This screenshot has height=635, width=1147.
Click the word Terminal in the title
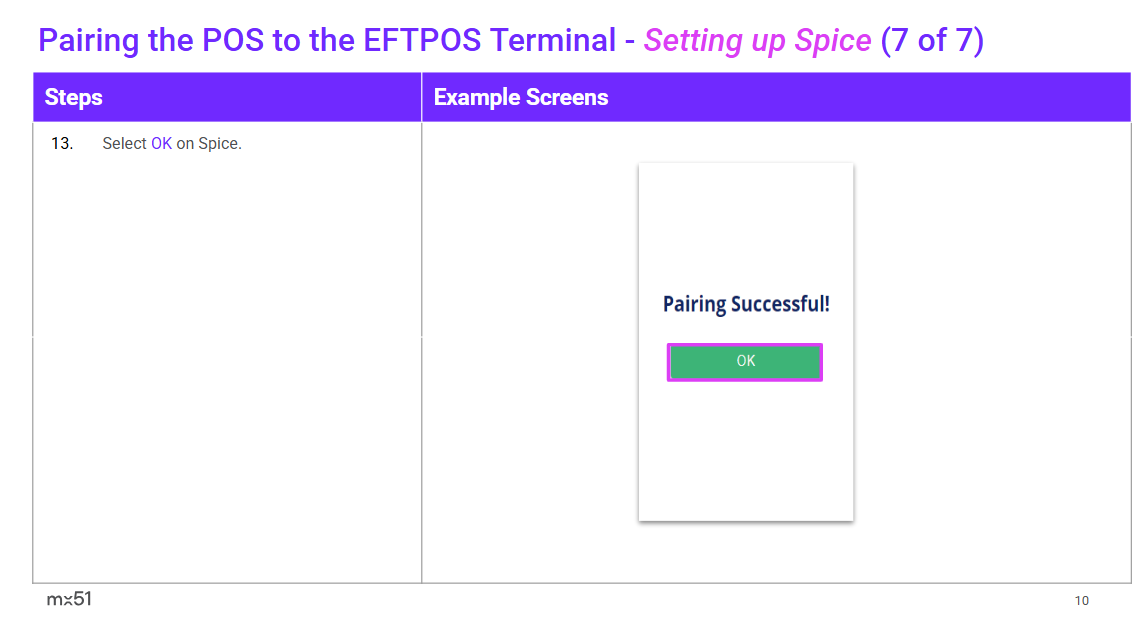coord(553,41)
